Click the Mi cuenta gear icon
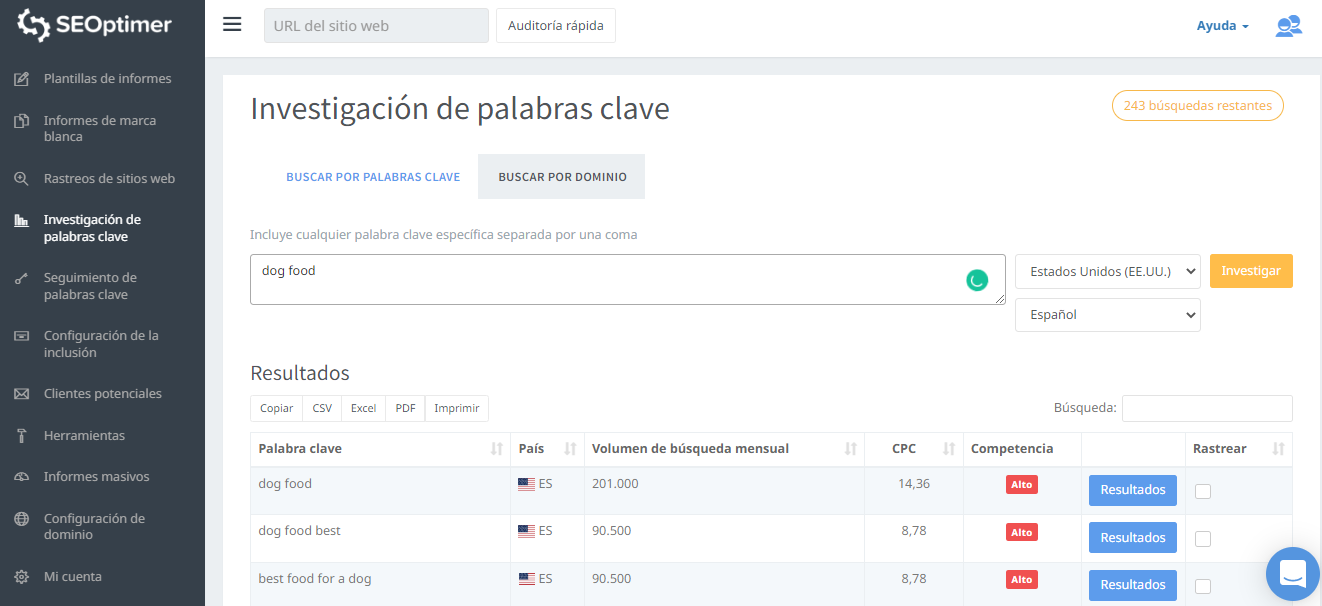The image size is (1322, 606). [x=21, y=577]
